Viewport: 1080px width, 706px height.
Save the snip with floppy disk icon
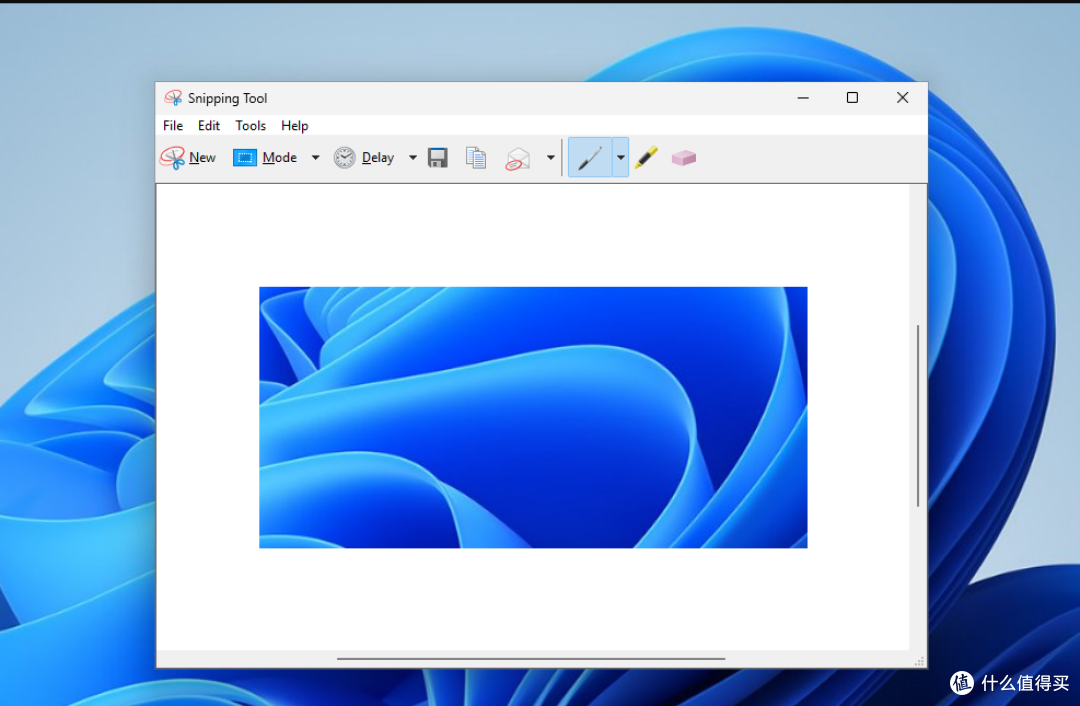point(438,158)
